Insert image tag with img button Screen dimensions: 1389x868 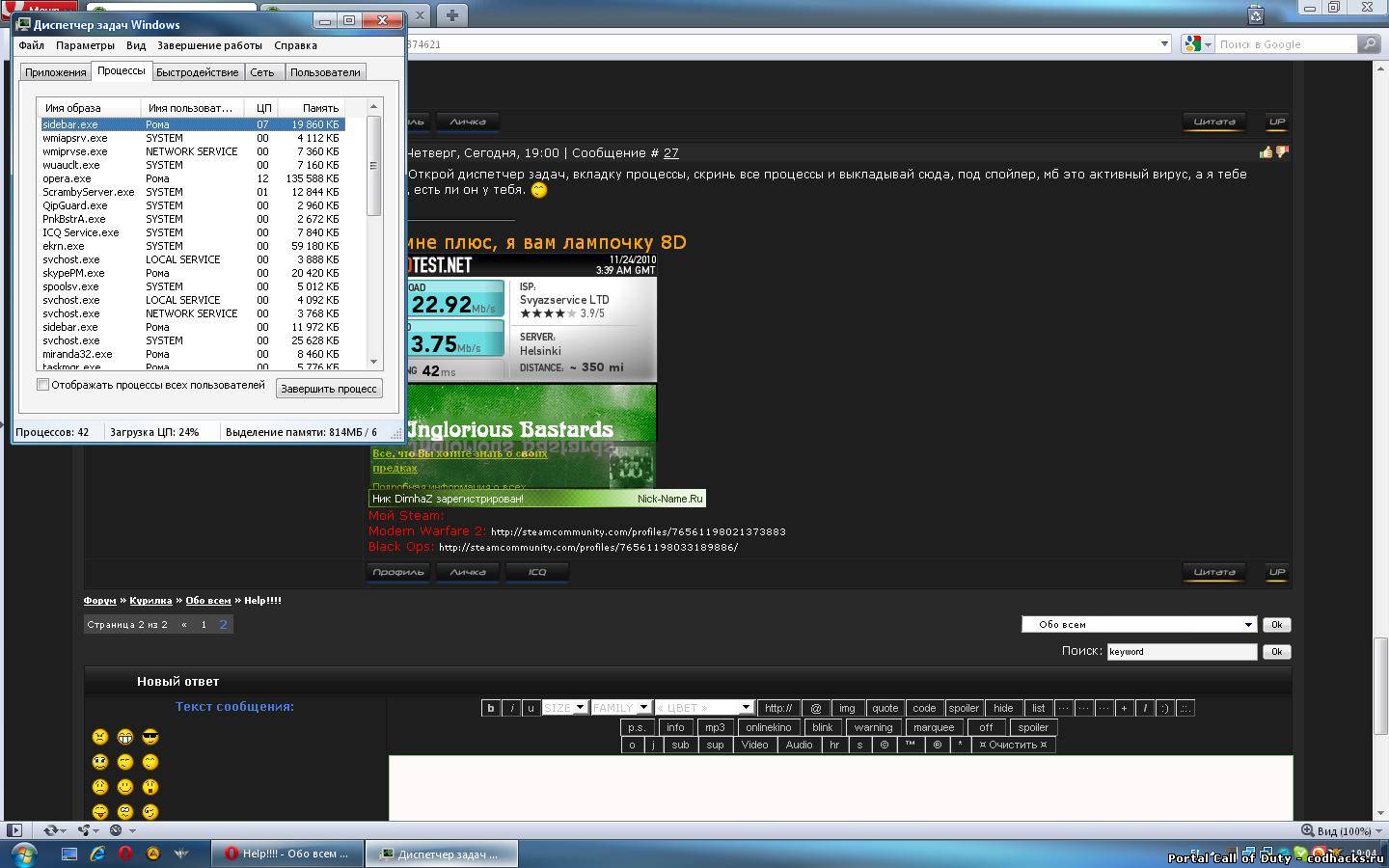click(846, 708)
